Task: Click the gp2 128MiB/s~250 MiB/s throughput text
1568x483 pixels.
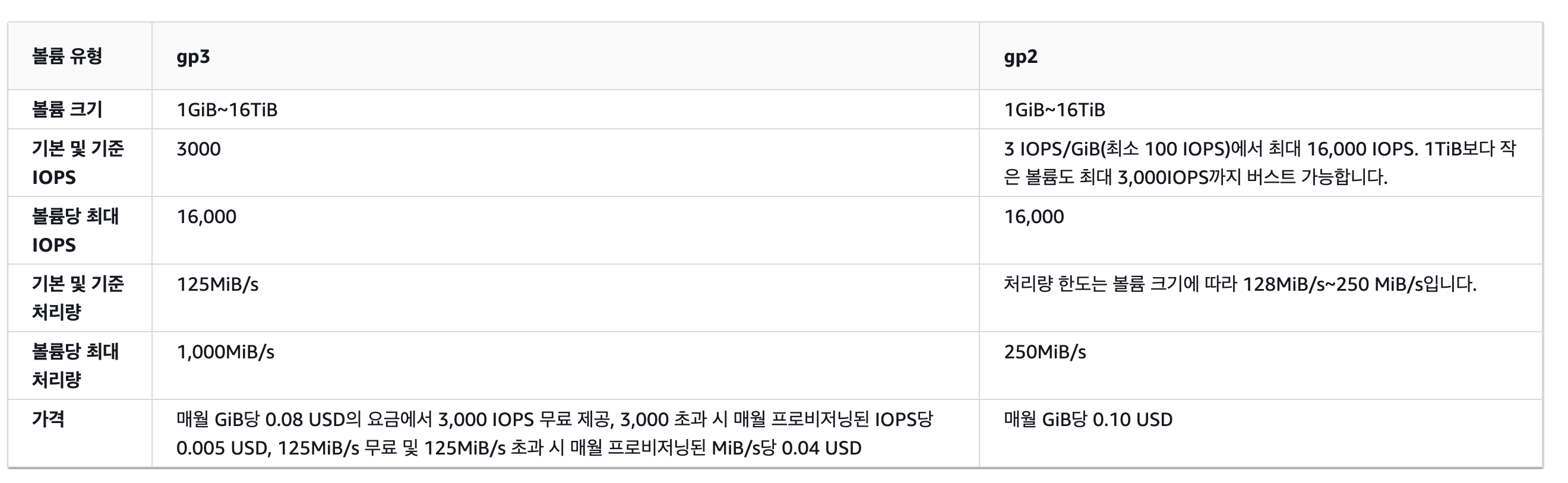Action: (x=1240, y=284)
